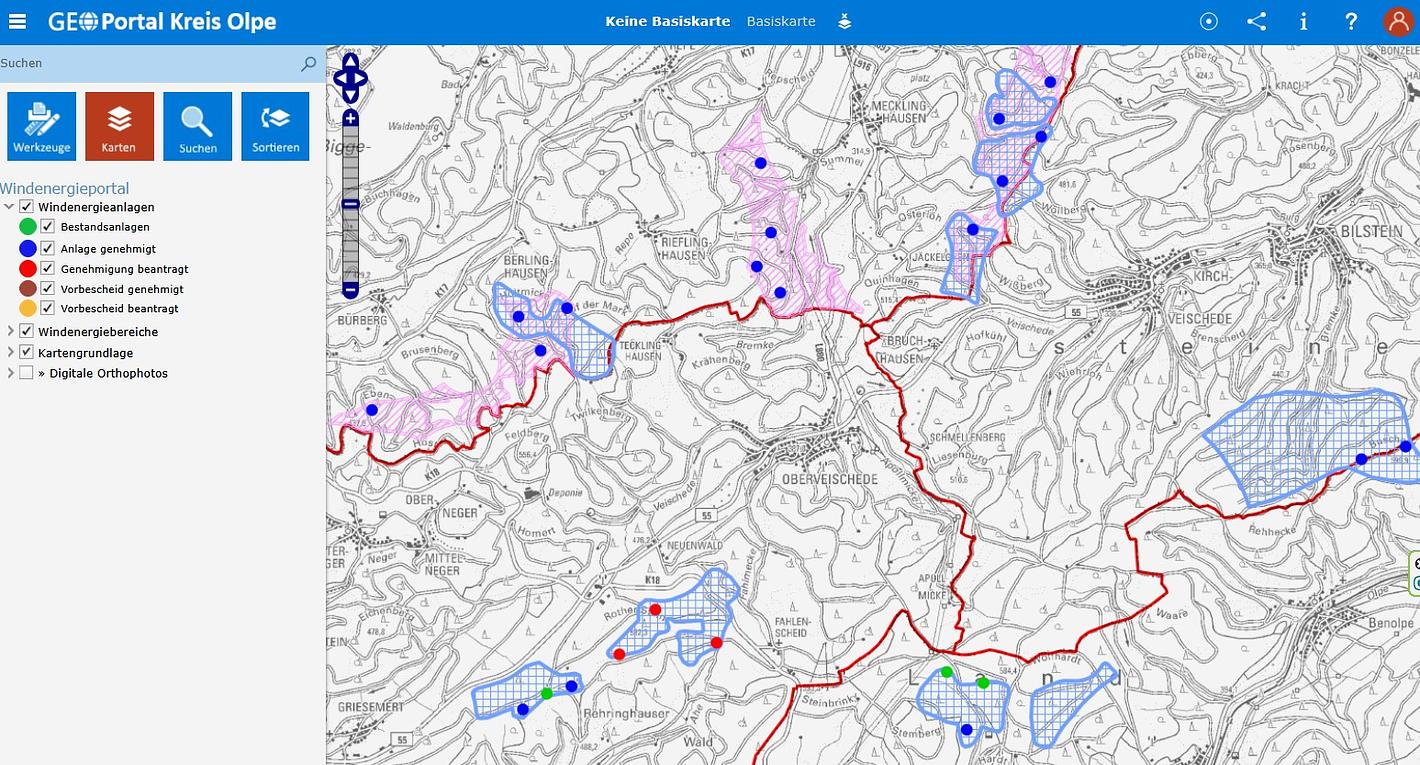Switch to the Basiskarte option
The height and width of the screenshot is (765, 1420).
[780, 21]
